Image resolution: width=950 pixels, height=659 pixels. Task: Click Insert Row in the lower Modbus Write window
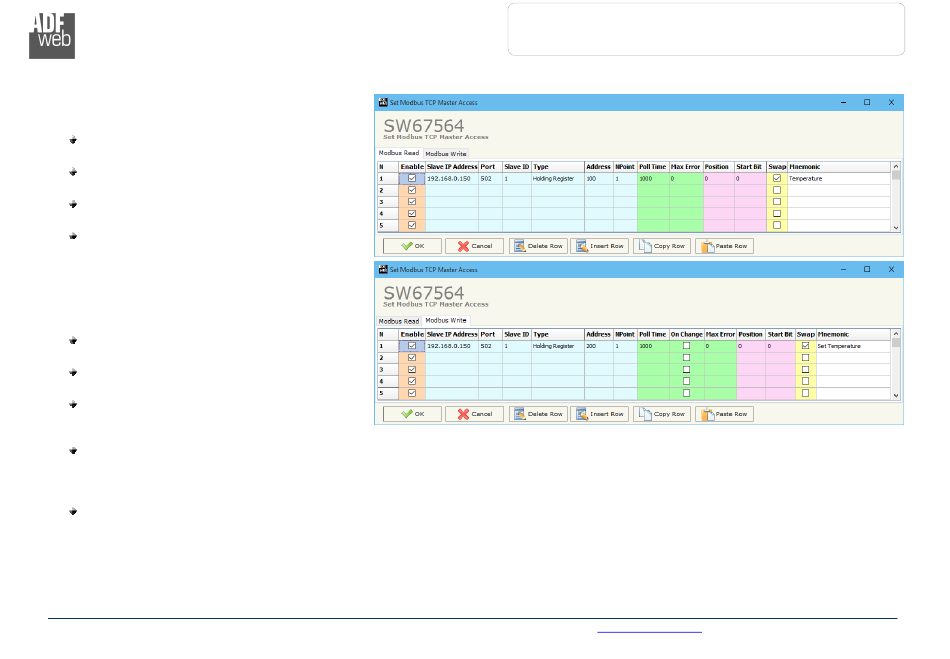coord(599,414)
